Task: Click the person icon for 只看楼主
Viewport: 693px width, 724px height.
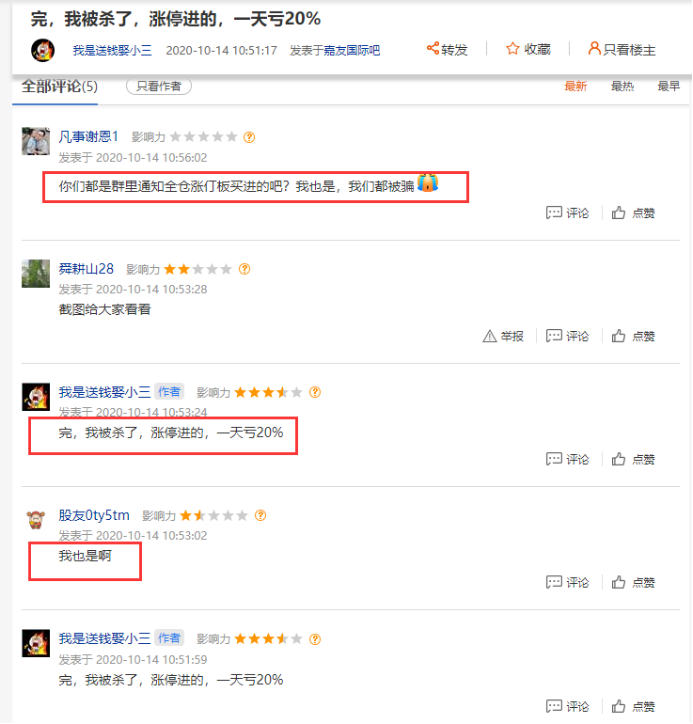Action: [x=594, y=48]
